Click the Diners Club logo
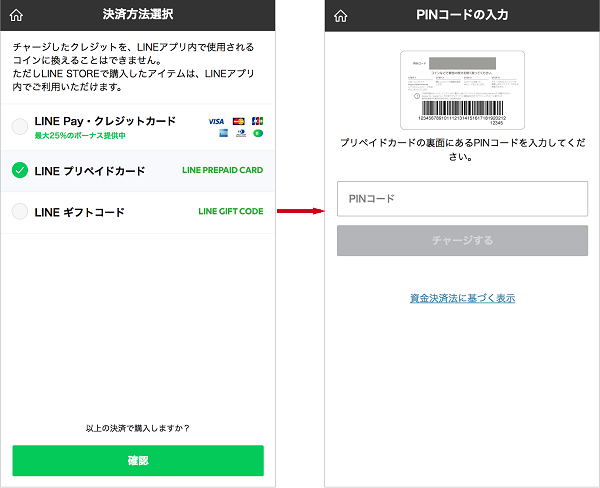The width and height of the screenshot is (600, 488). click(x=241, y=133)
